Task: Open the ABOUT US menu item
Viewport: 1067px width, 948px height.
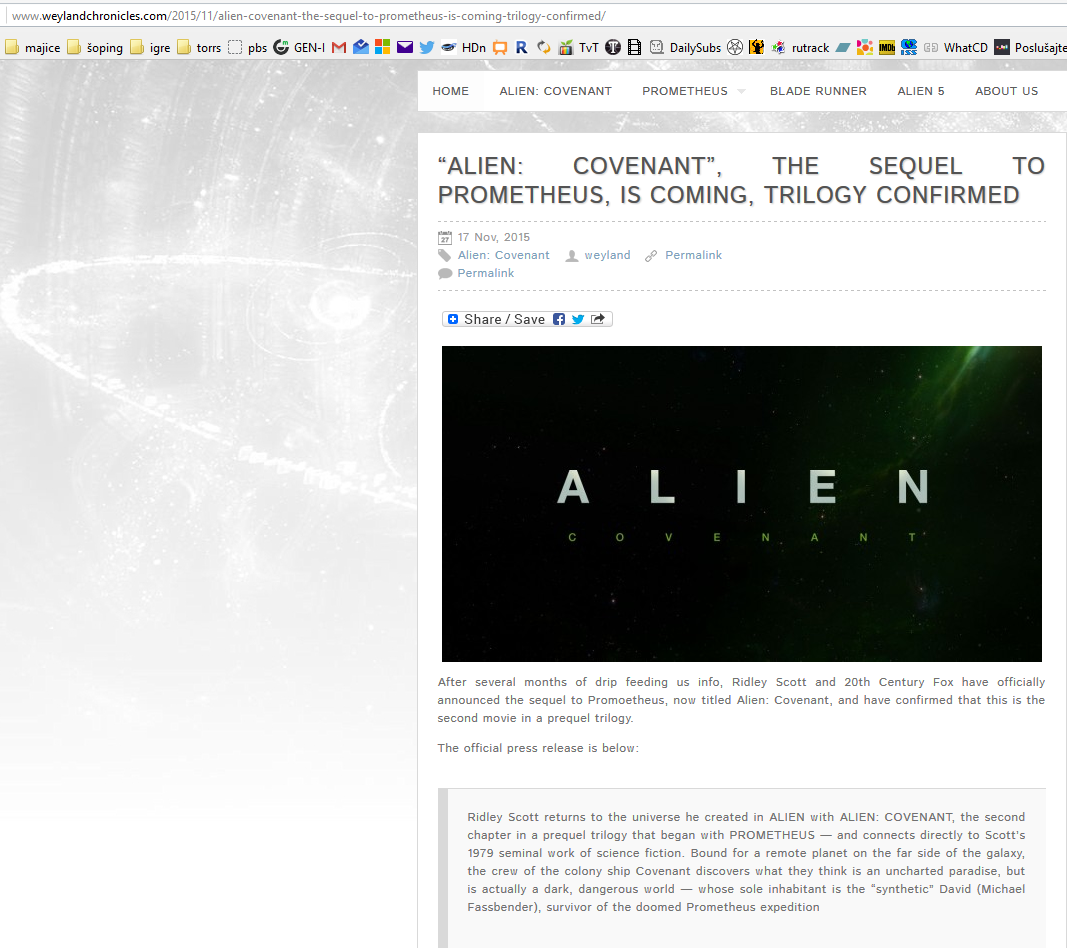Action: pyautogui.click(x=1006, y=91)
